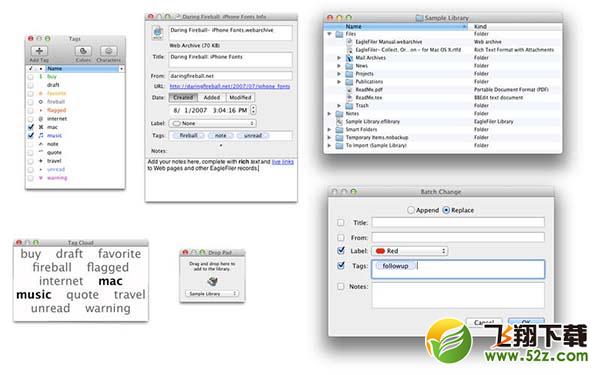Click the drop target icon in Drop Pad
The height and width of the screenshot is (375, 600).
coord(212,282)
